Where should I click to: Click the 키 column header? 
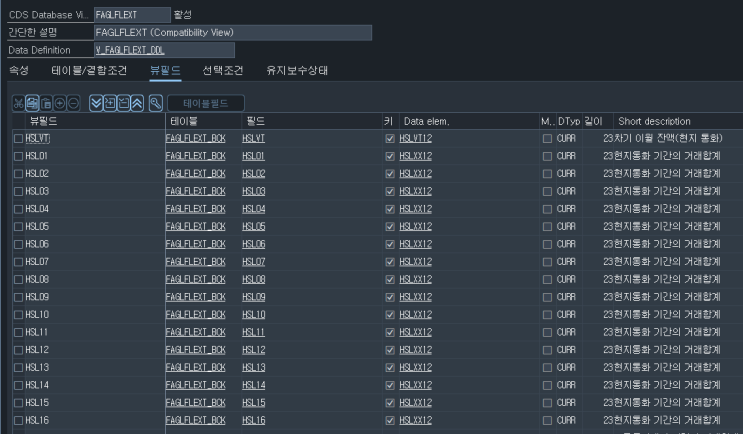coord(391,121)
